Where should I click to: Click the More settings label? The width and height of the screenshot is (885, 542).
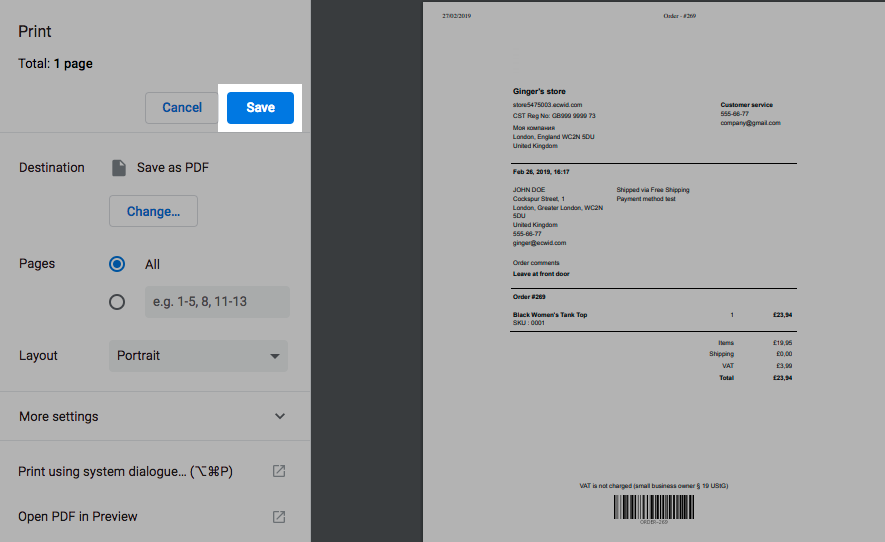pos(59,416)
